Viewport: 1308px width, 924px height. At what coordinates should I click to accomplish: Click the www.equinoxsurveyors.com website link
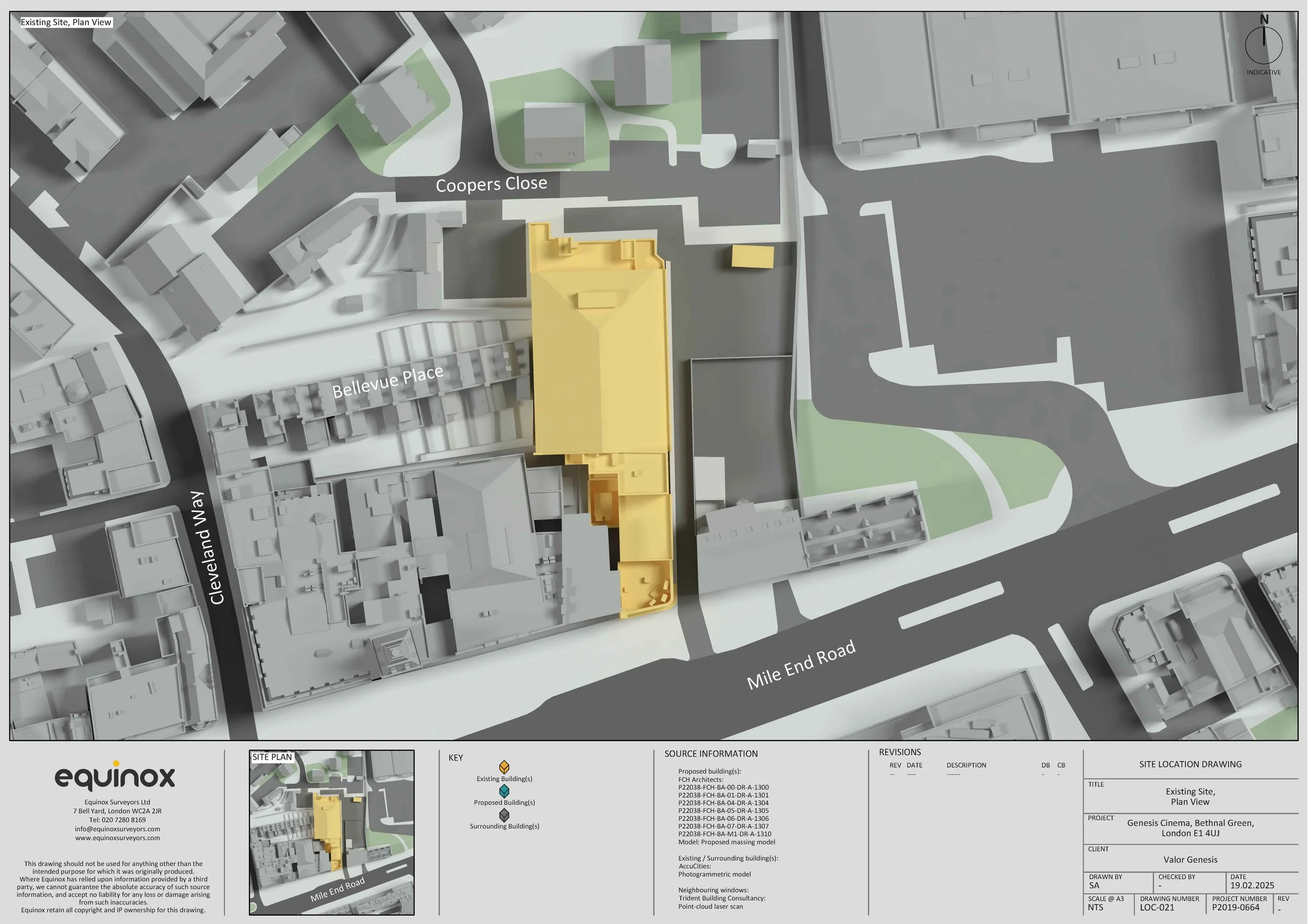click(x=117, y=838)
